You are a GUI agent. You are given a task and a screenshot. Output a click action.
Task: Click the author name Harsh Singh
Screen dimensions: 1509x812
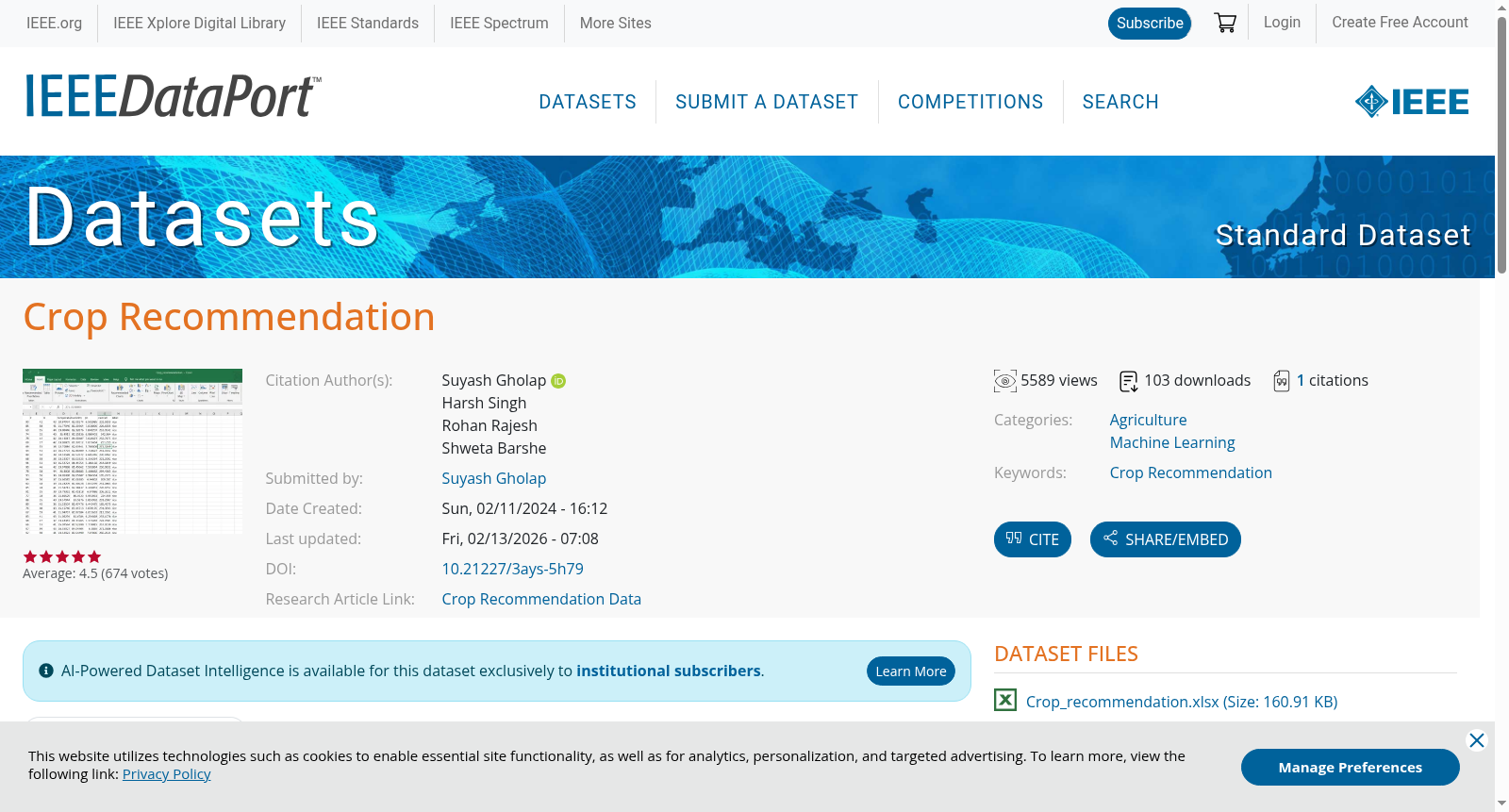coord(485,403)
